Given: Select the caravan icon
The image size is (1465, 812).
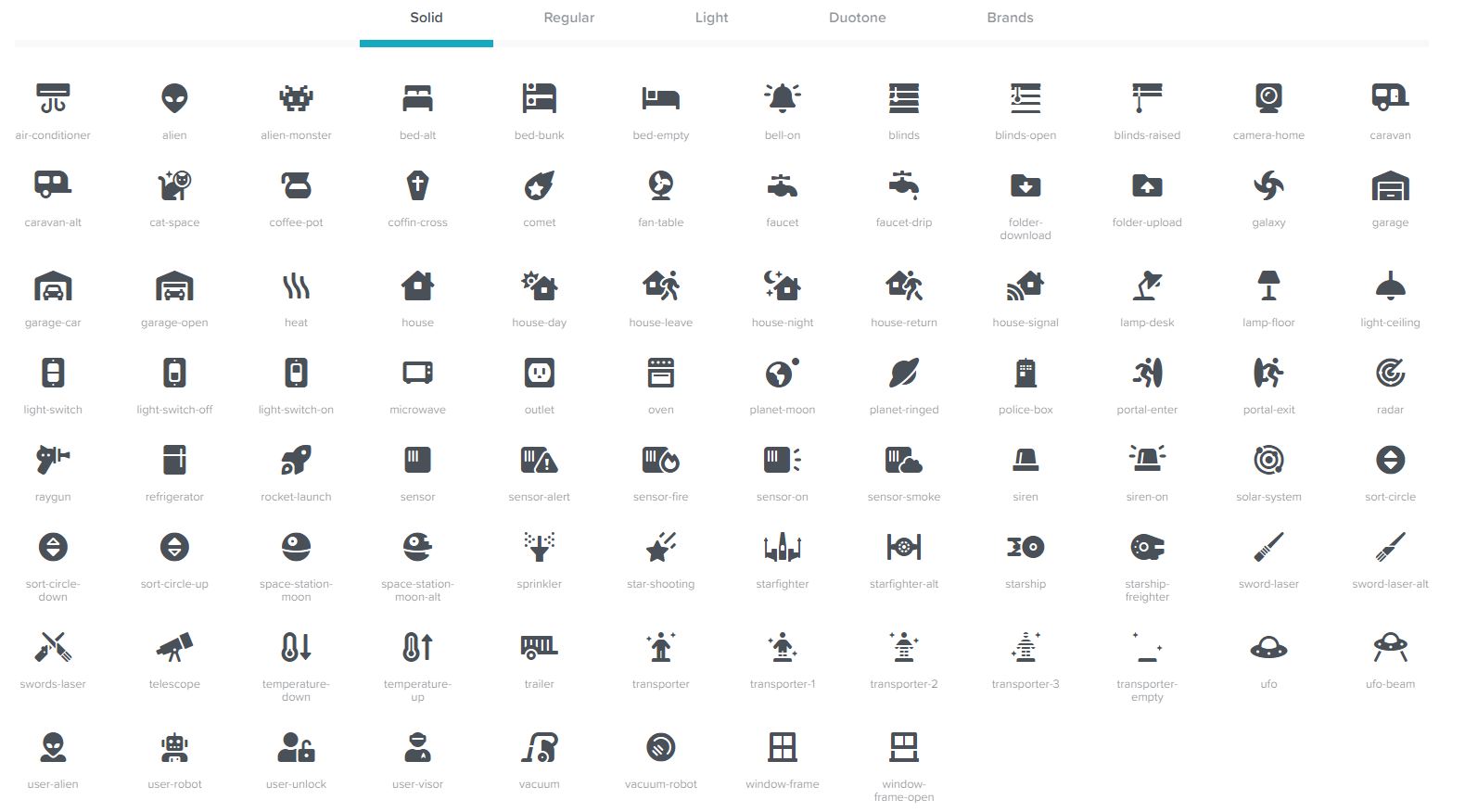Looking at the screenshot, I should pyautogui.click(x=1391, y=98).
